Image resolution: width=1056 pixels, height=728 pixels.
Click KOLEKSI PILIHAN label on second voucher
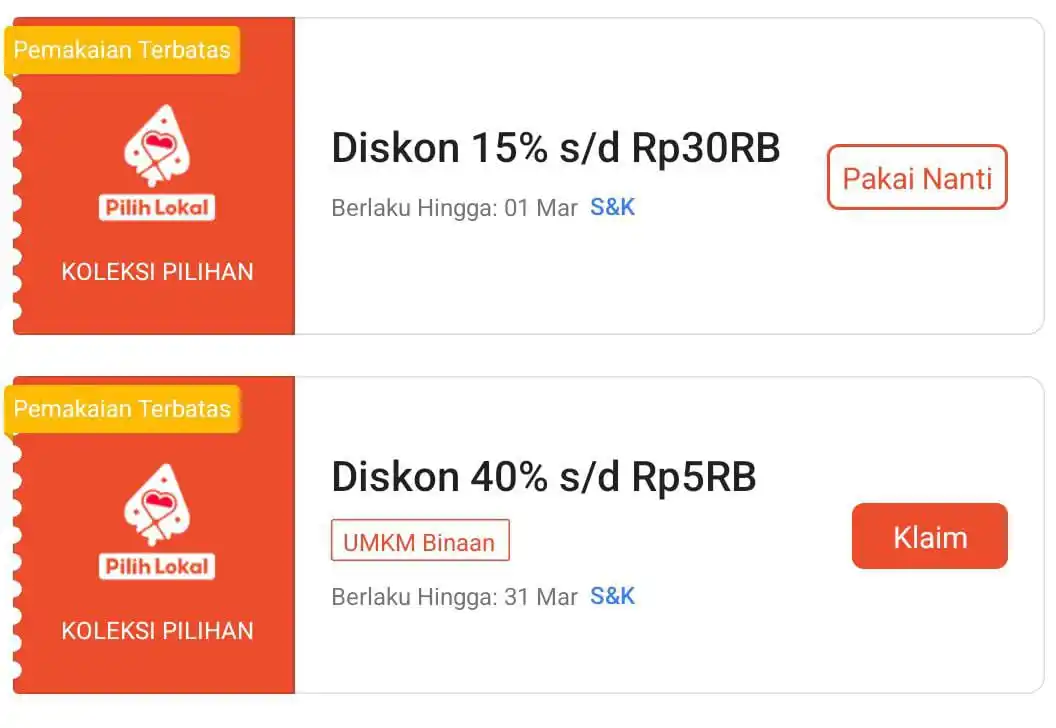[158, 631]
